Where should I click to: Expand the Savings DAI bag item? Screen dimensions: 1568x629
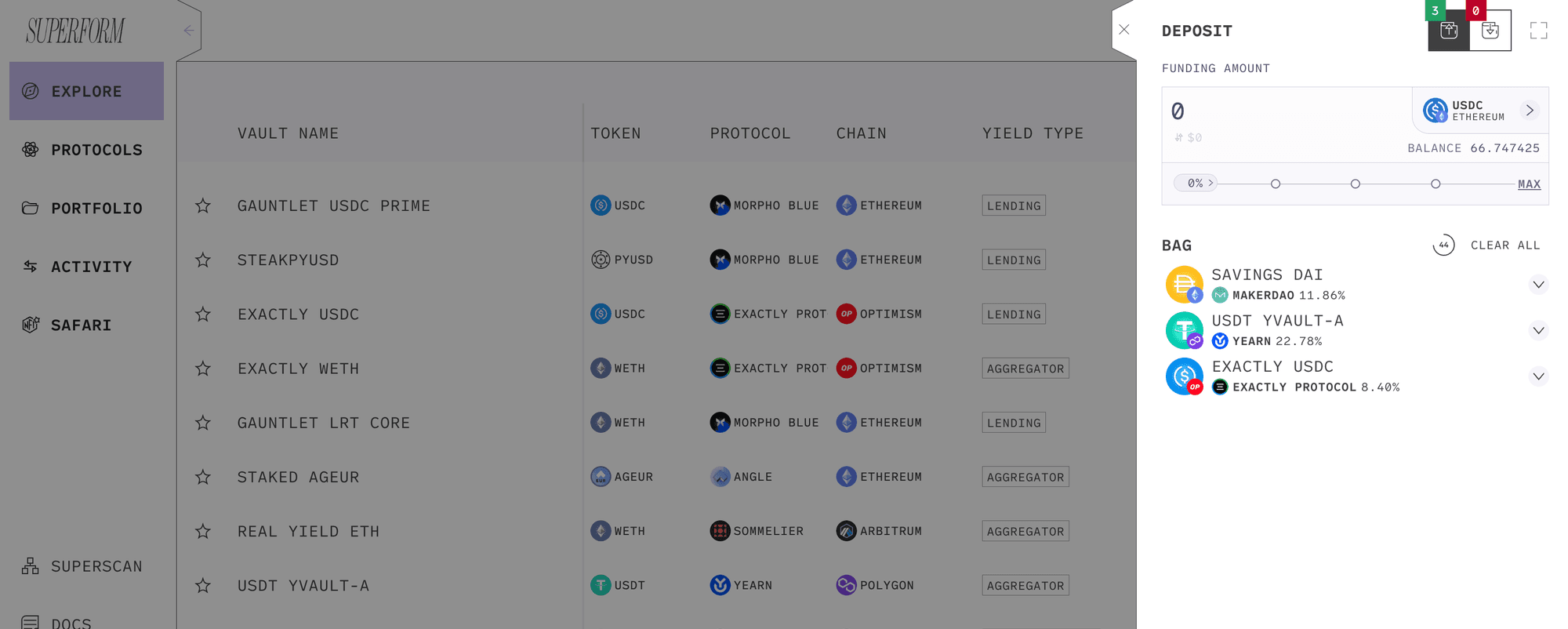[x=1538, y=285]
